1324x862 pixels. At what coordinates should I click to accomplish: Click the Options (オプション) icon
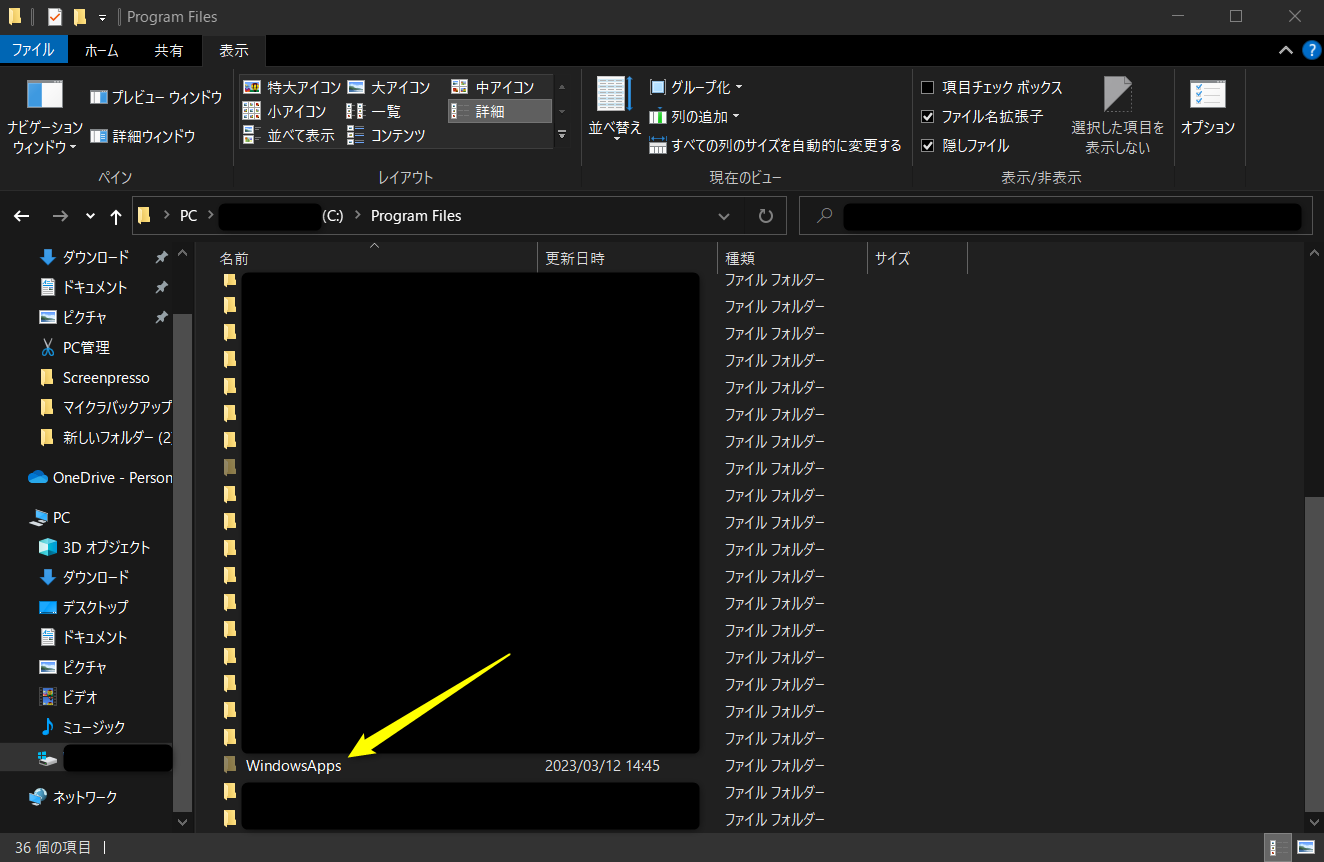tap(1208, 97)
